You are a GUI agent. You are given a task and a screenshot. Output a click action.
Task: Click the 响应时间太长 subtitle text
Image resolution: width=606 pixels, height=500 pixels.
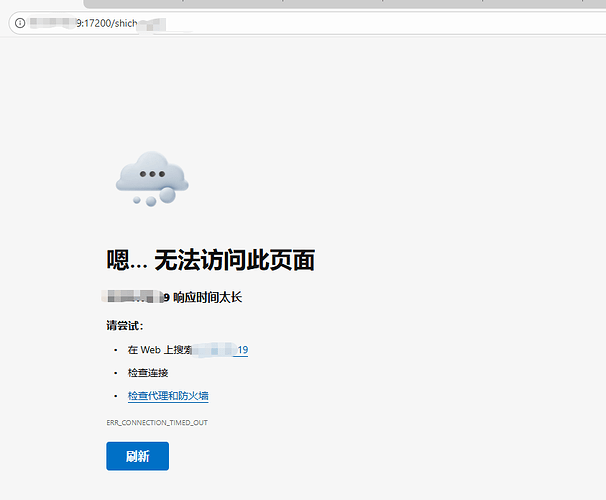click(208, 297)
